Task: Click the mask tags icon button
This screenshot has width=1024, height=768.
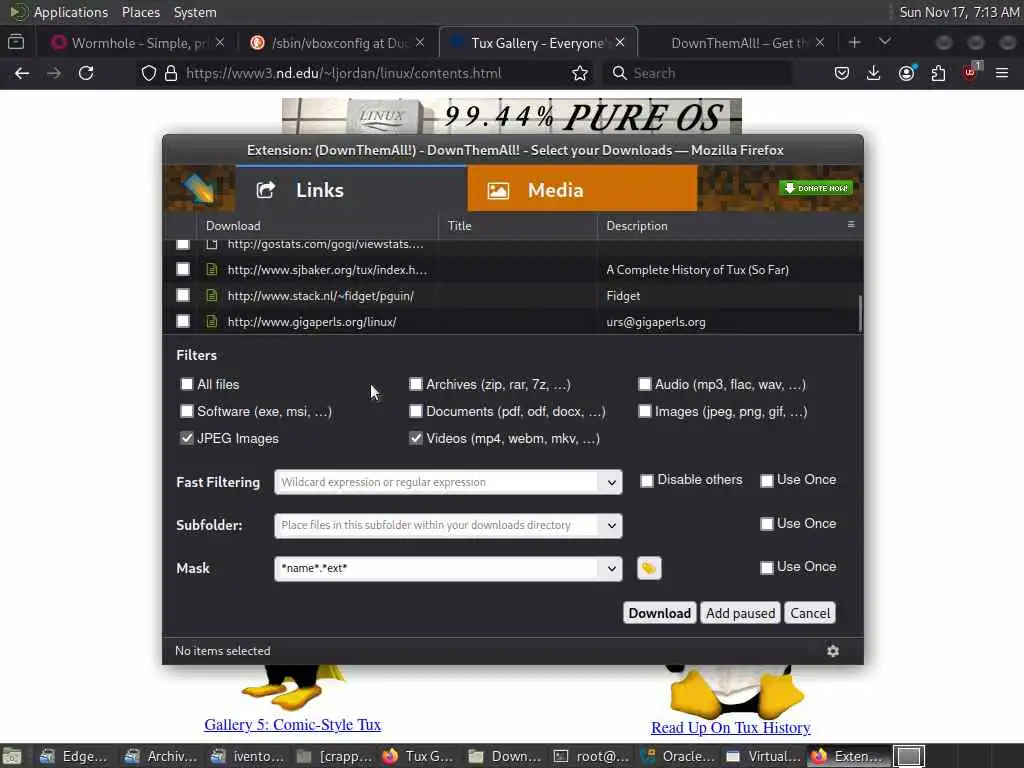Action: (648, 568)
